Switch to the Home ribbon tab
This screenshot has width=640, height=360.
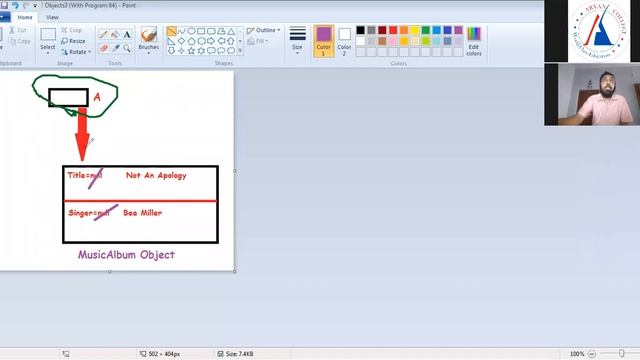(25, 17)
